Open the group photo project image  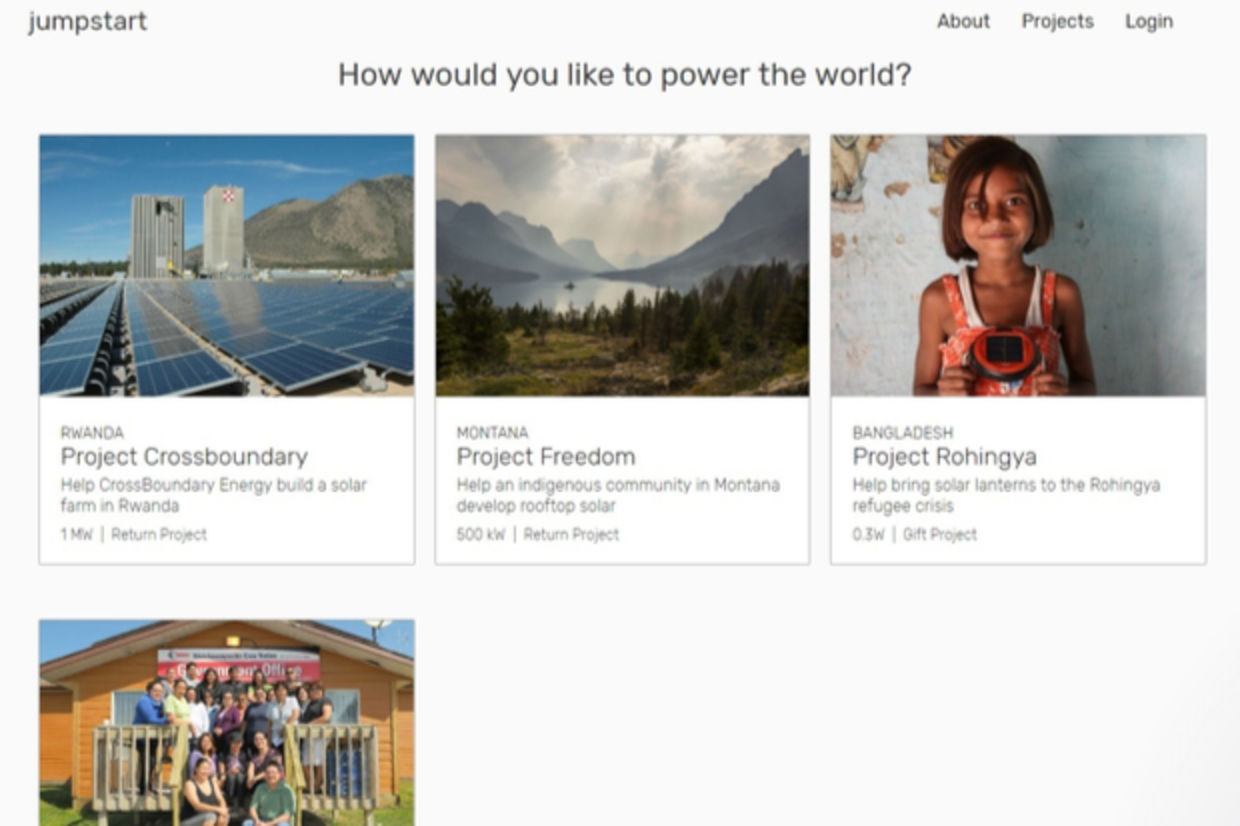click(x=226, y=722)
